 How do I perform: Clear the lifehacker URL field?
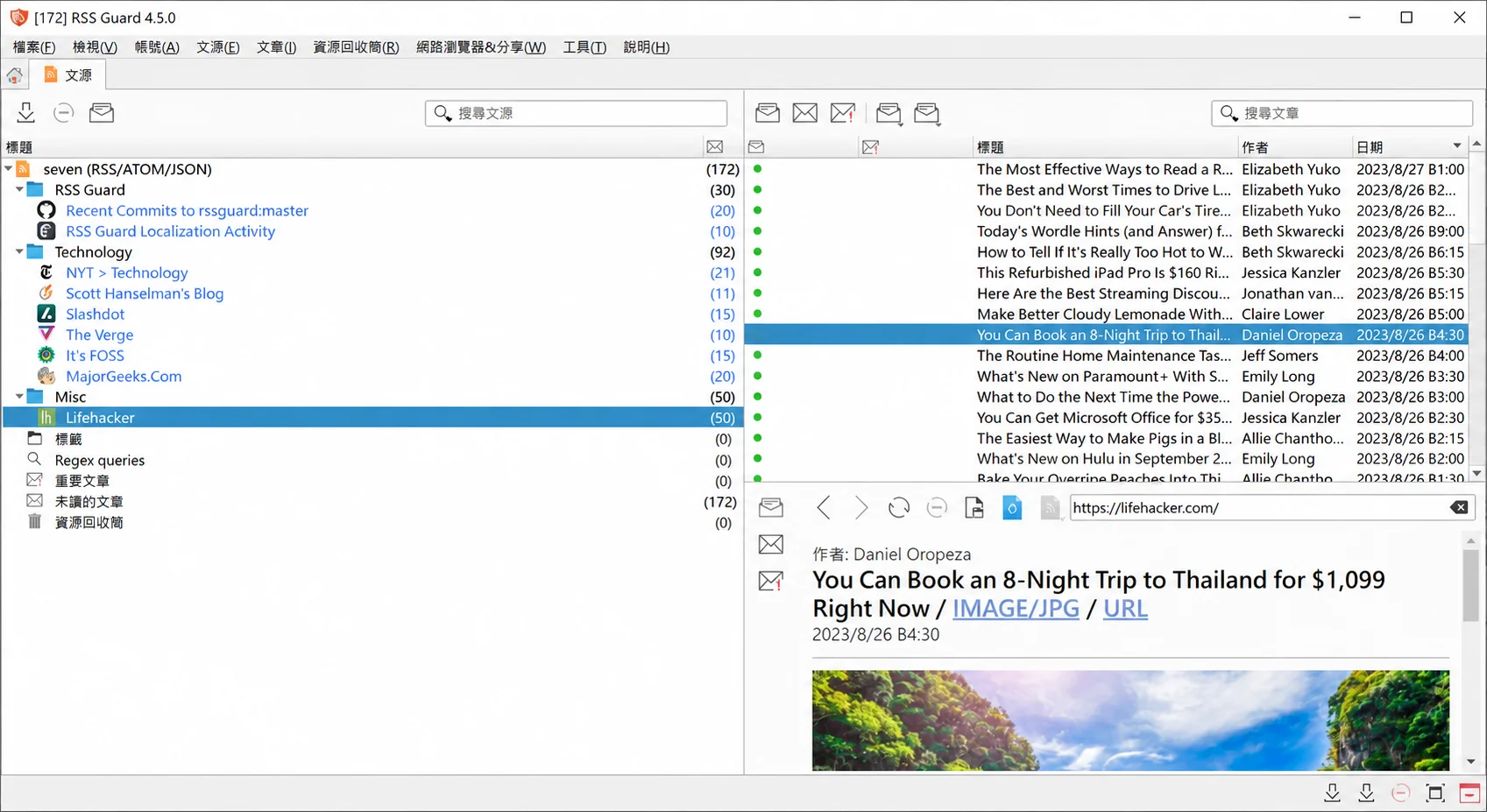coord(1459,507)
